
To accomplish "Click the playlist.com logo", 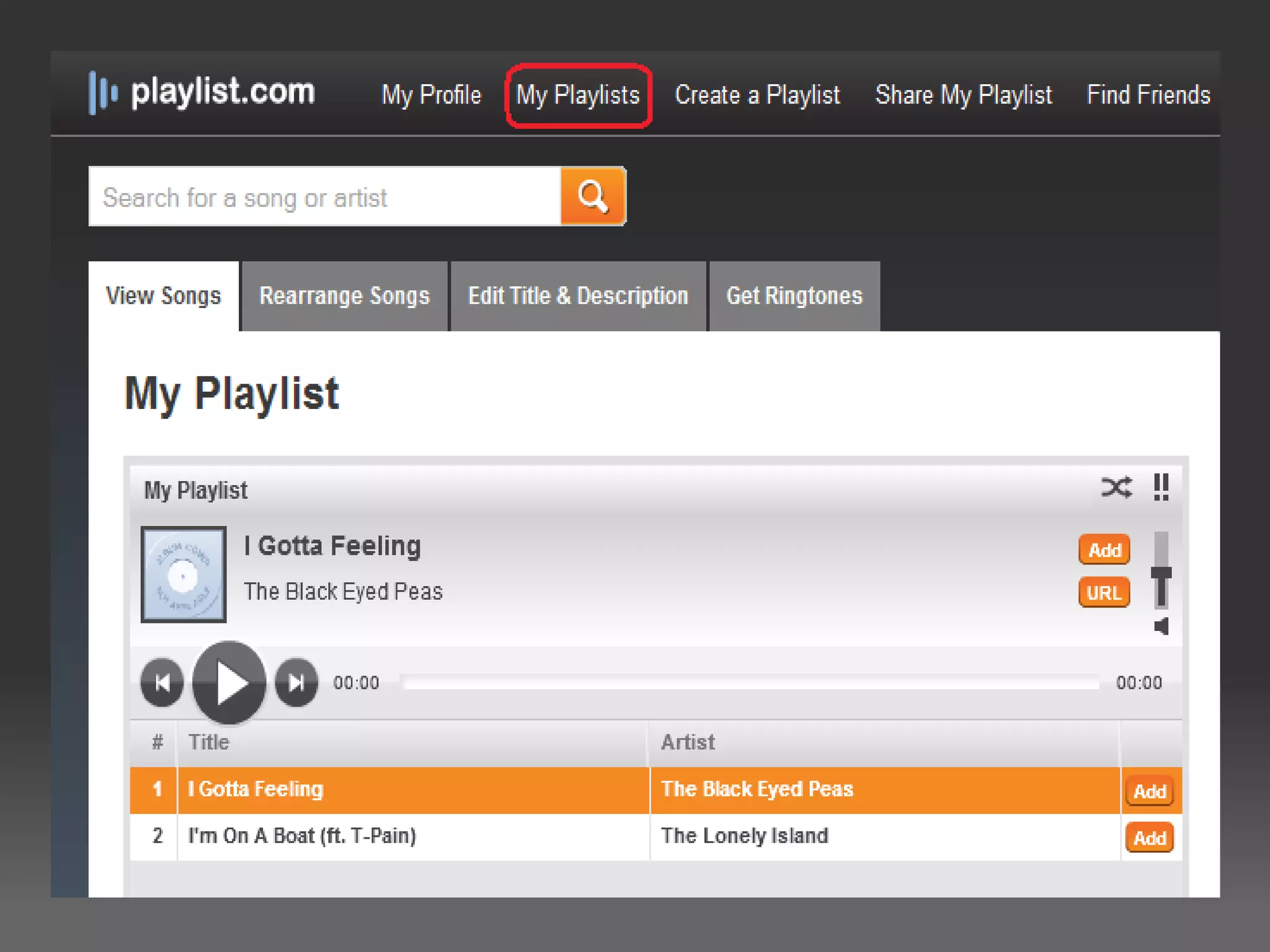I will tap(203, 93).
